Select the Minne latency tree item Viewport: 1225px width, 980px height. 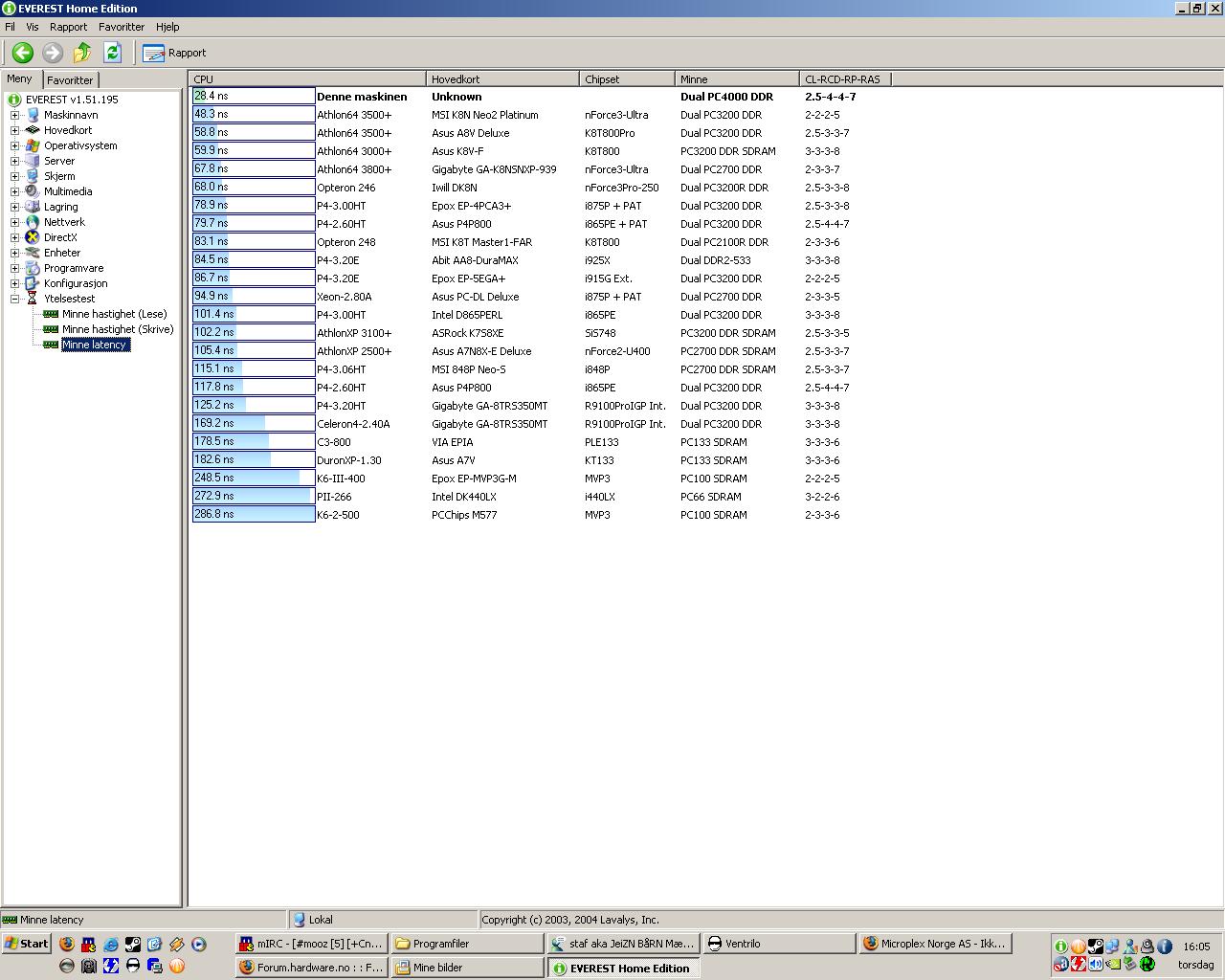pyautogui.click(x=95, y=345)
